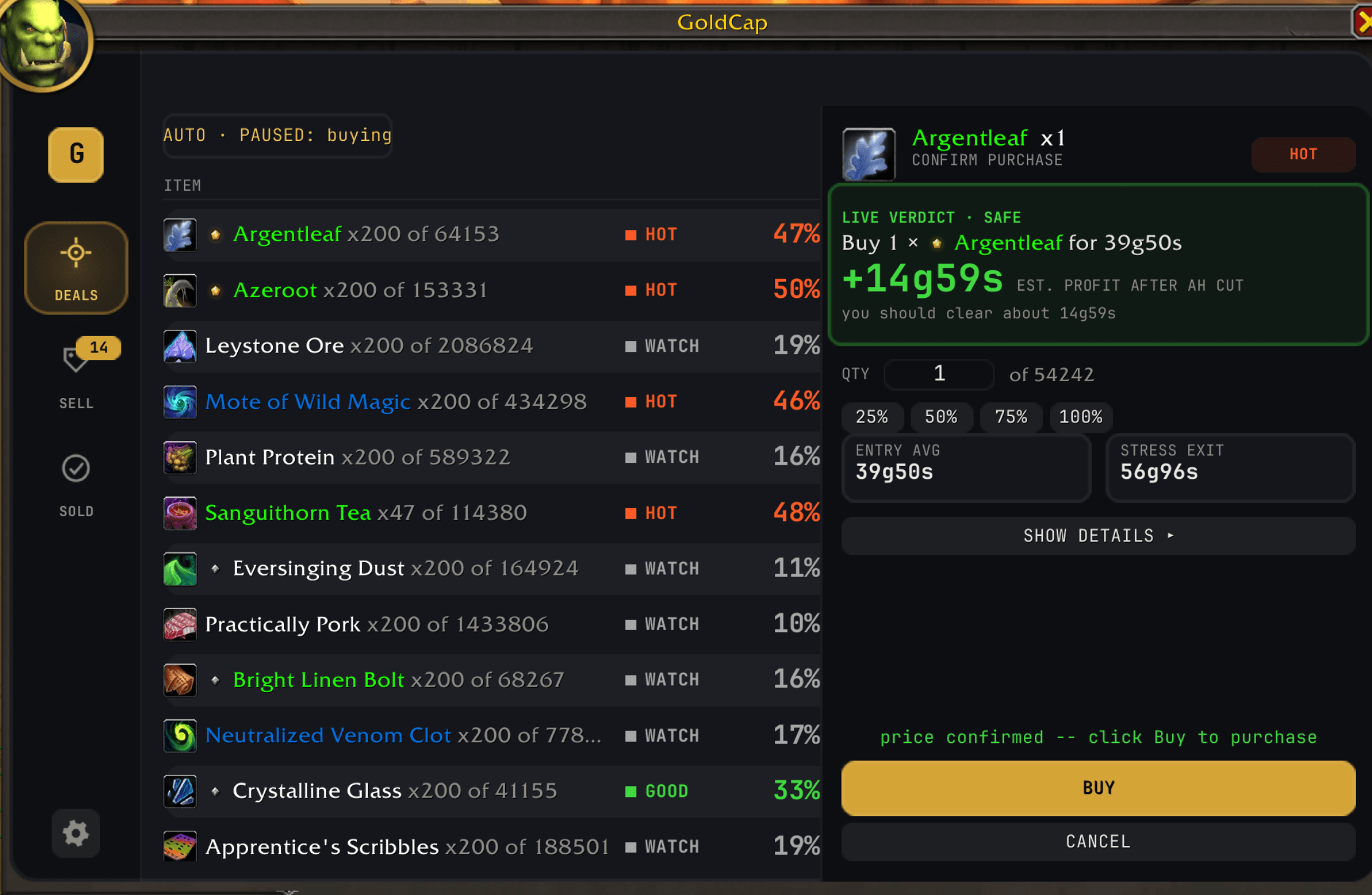1372x895 pixels.
Task: Select the Practically Pork x200 row
Action: tap(492, 625)
